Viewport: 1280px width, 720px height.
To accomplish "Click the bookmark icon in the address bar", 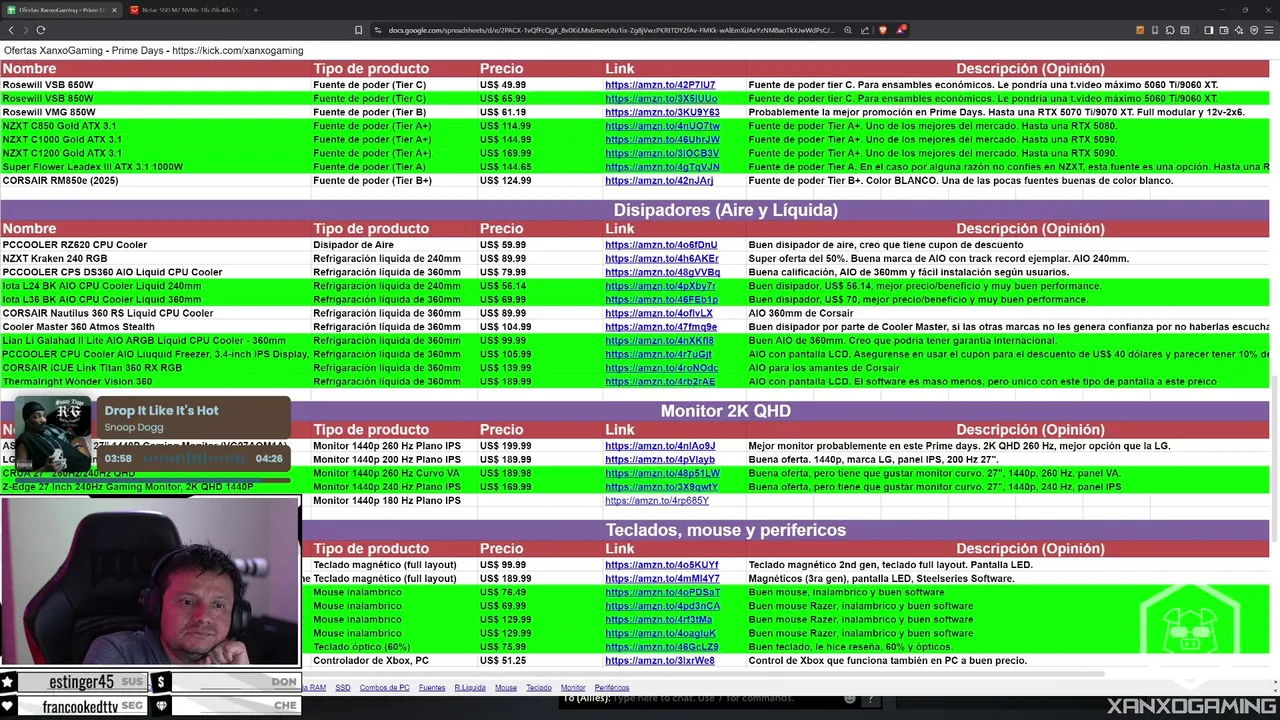I will [358, 30].
